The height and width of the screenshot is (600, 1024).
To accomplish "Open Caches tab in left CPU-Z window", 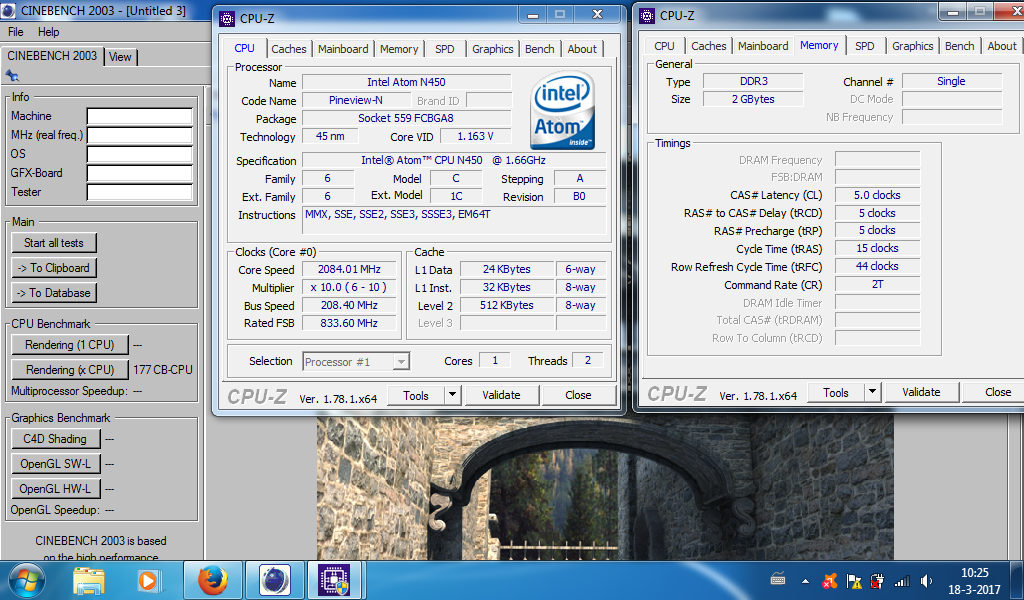I will 289,49.
